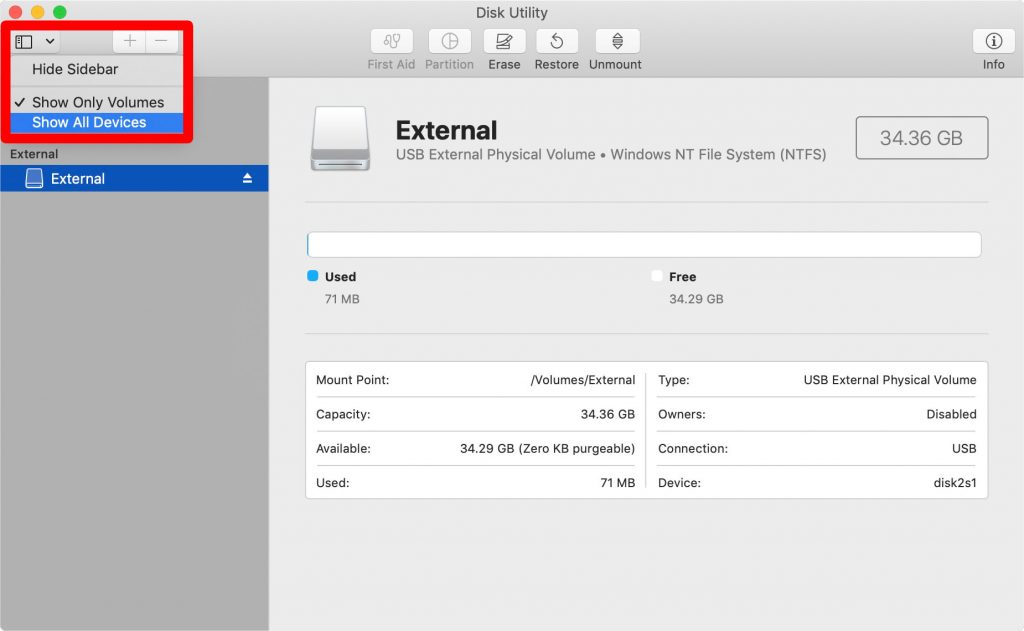Click the large External drive icon
Screen dimensions: 1024x631
340,138
